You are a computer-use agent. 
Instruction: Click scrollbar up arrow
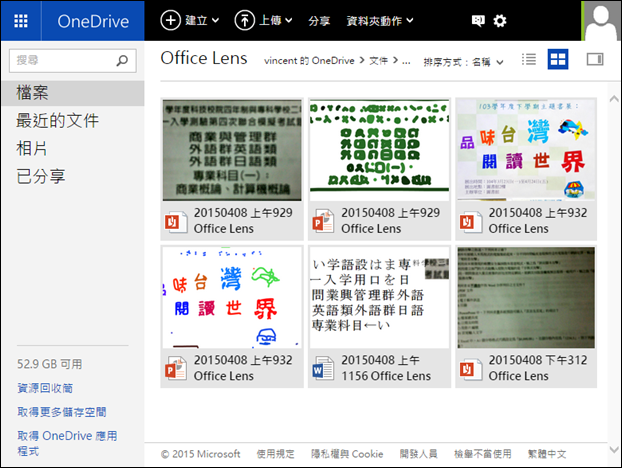614,98
